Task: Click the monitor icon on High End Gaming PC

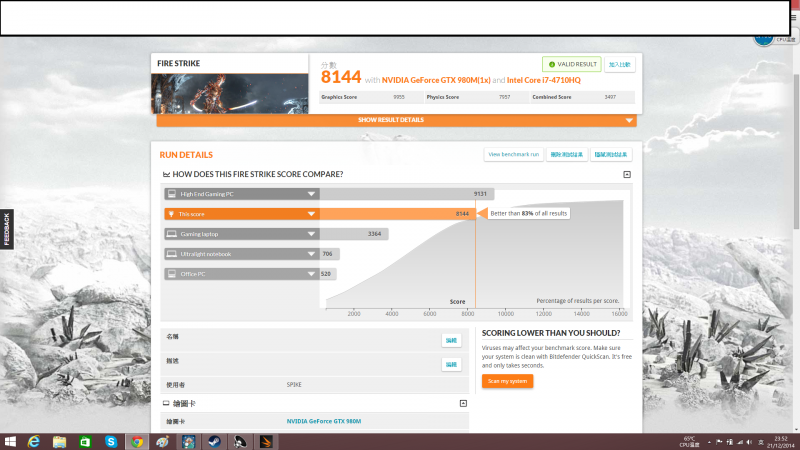Action: 172,194
